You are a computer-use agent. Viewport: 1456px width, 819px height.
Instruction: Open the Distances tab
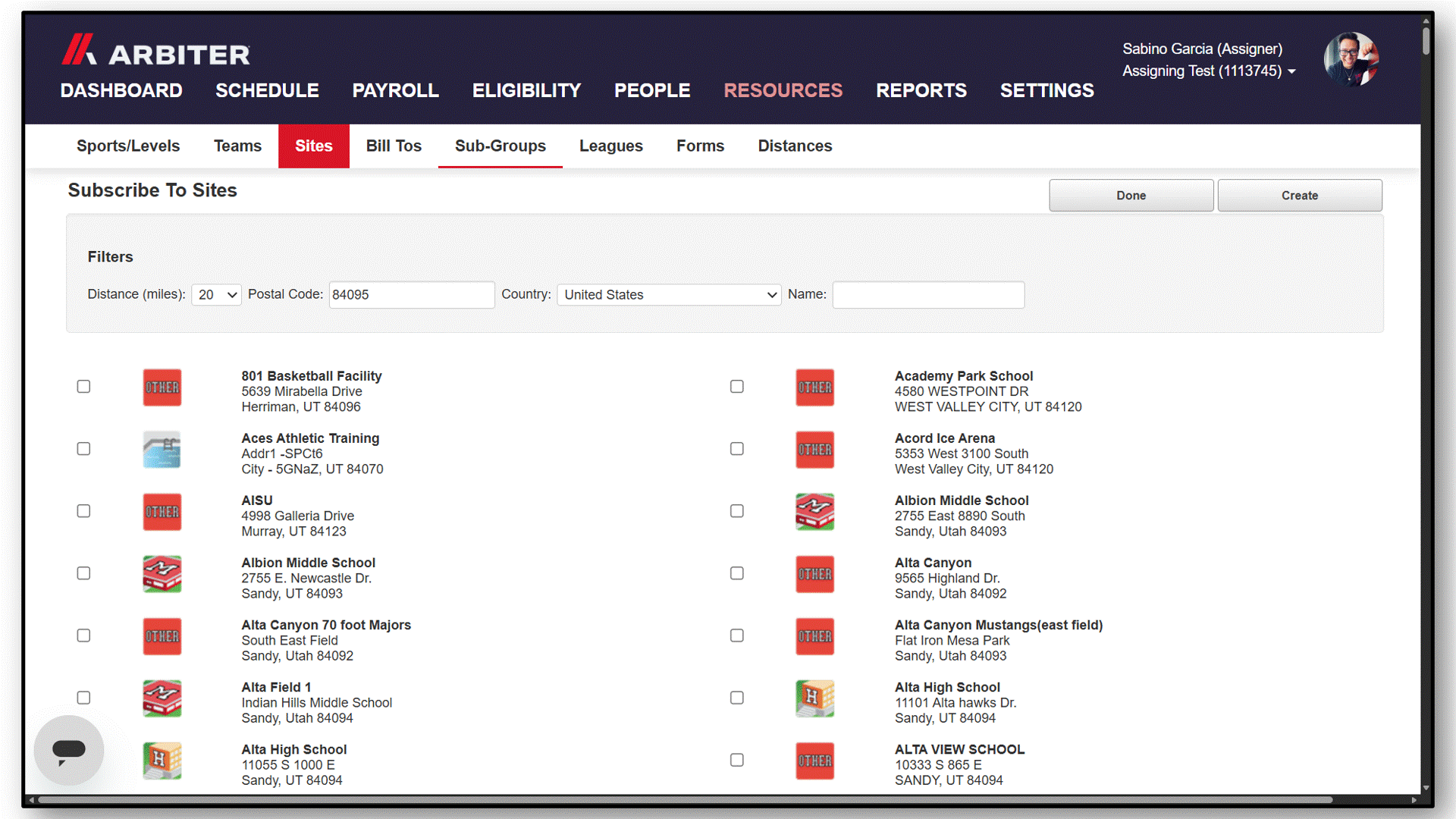[x=795, y=146]
